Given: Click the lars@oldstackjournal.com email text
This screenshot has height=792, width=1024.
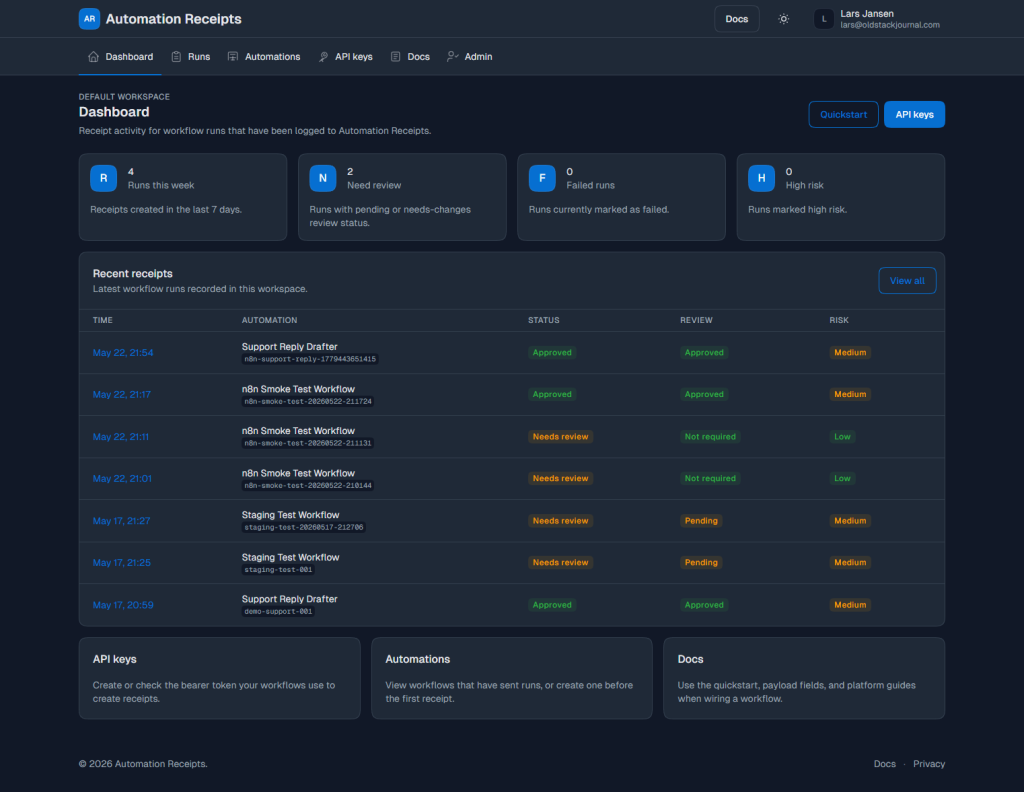Looking at the screenshot, I should [889, 25].
